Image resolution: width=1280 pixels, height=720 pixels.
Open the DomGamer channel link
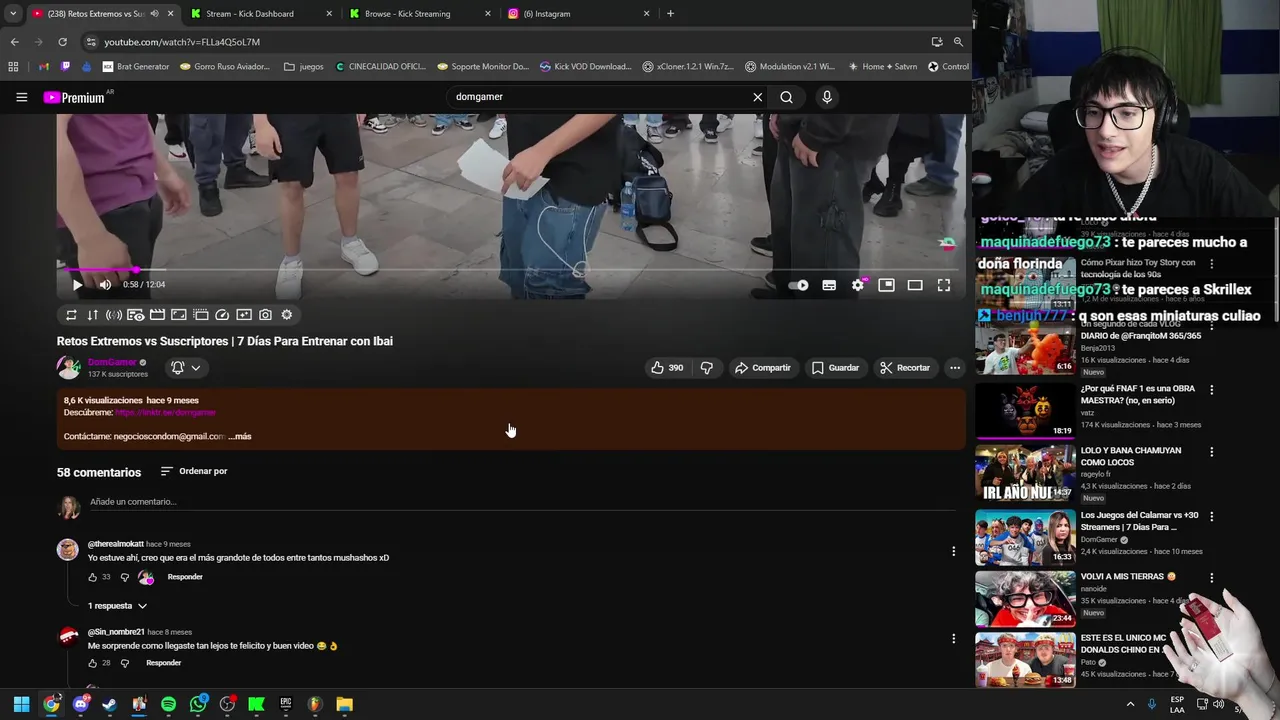pyautogui.click(x=112, y=362)
